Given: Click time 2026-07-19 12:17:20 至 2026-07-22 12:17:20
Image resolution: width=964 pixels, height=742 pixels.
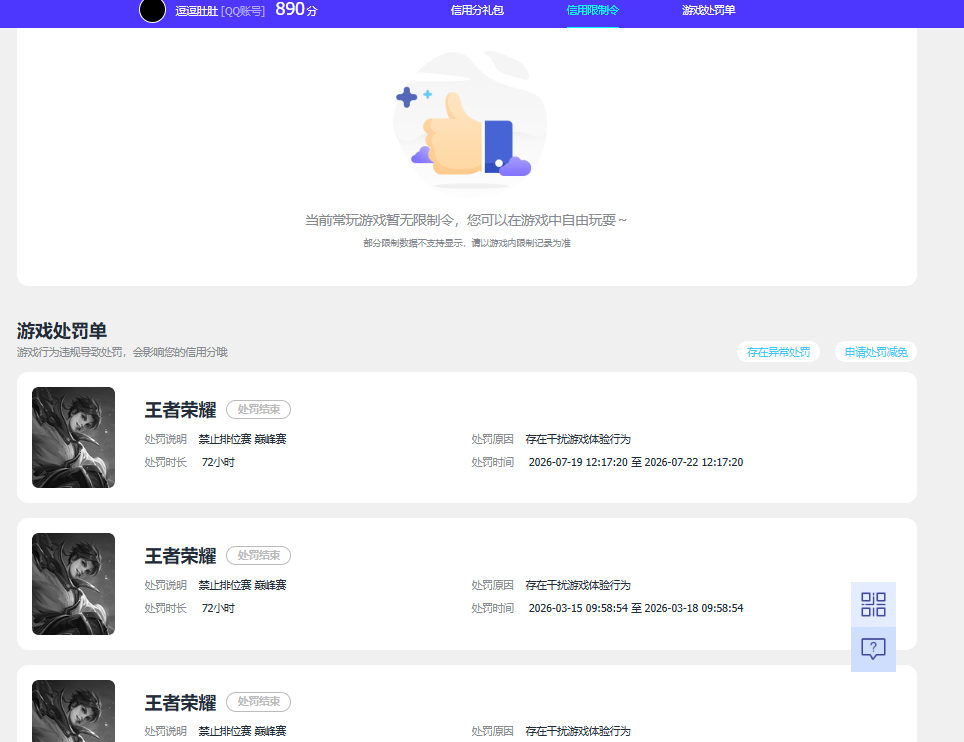Looking at the screenshot, I should [x=636, y=462].
